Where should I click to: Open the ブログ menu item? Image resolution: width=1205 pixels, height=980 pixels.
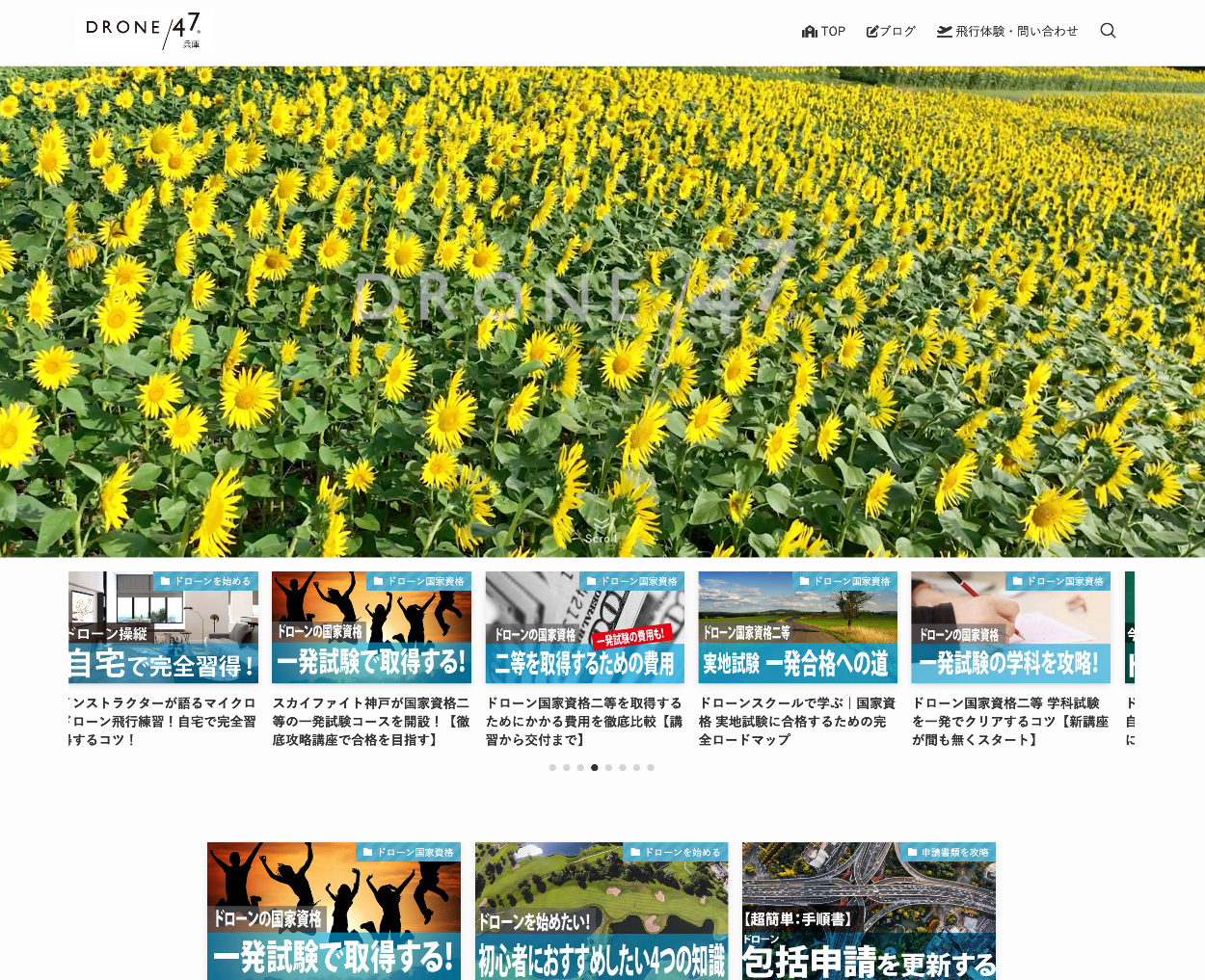[x=891, y=31]
